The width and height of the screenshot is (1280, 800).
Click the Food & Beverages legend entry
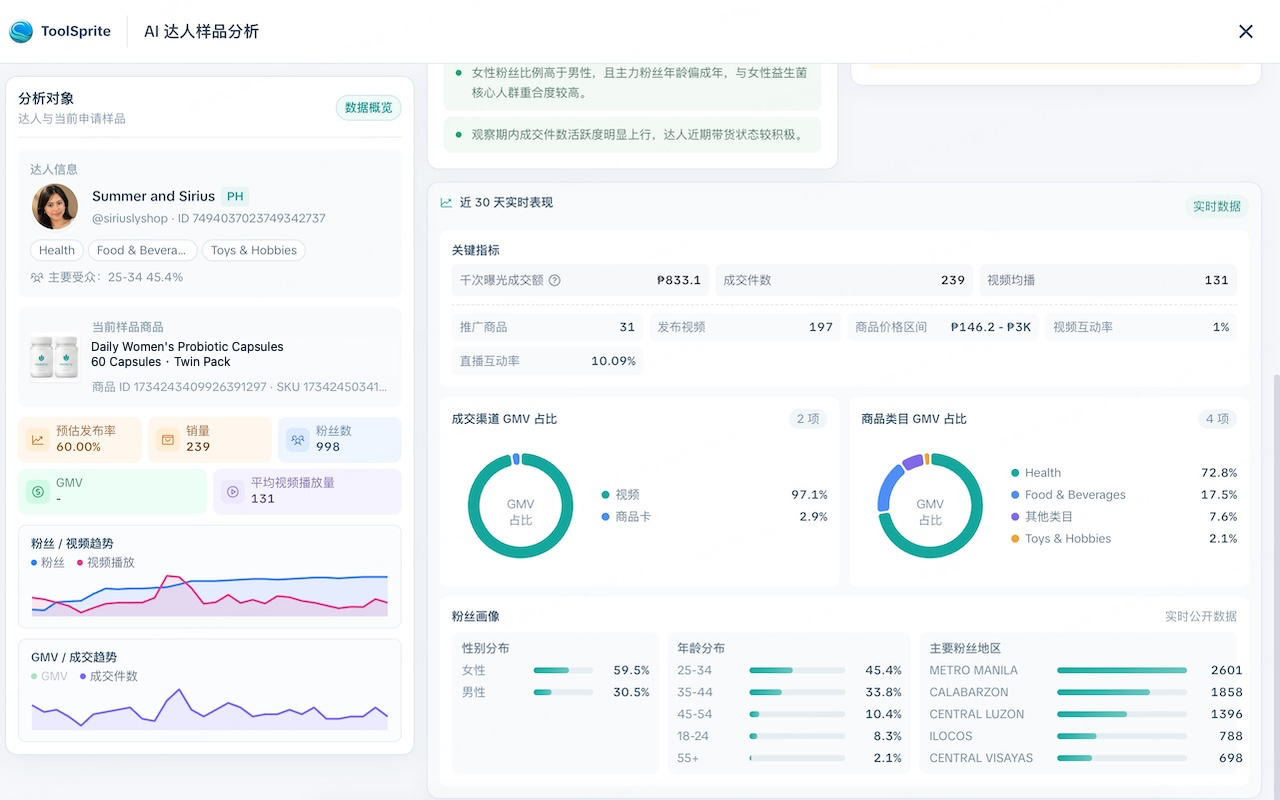(x=1068, y=494)
